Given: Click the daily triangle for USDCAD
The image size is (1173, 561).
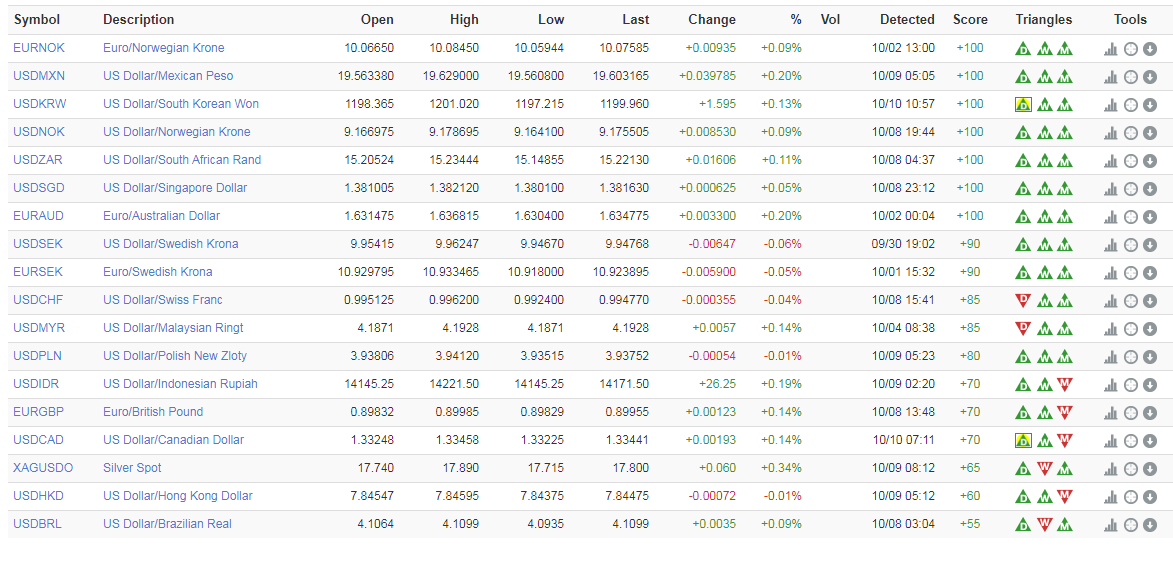Looking at the screenshot, I should pos(1023,440).
